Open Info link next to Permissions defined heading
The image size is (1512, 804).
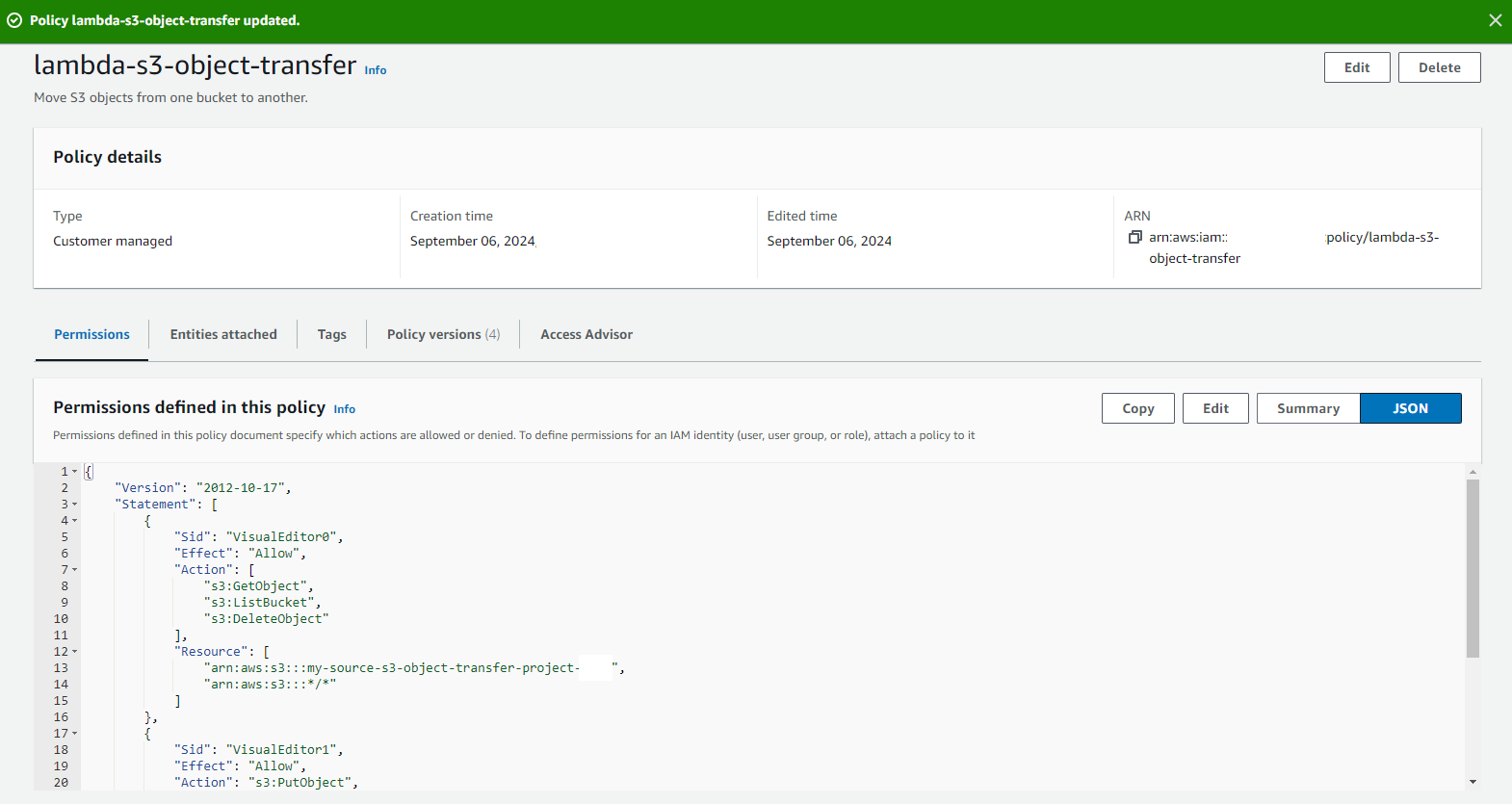[345, 409]
